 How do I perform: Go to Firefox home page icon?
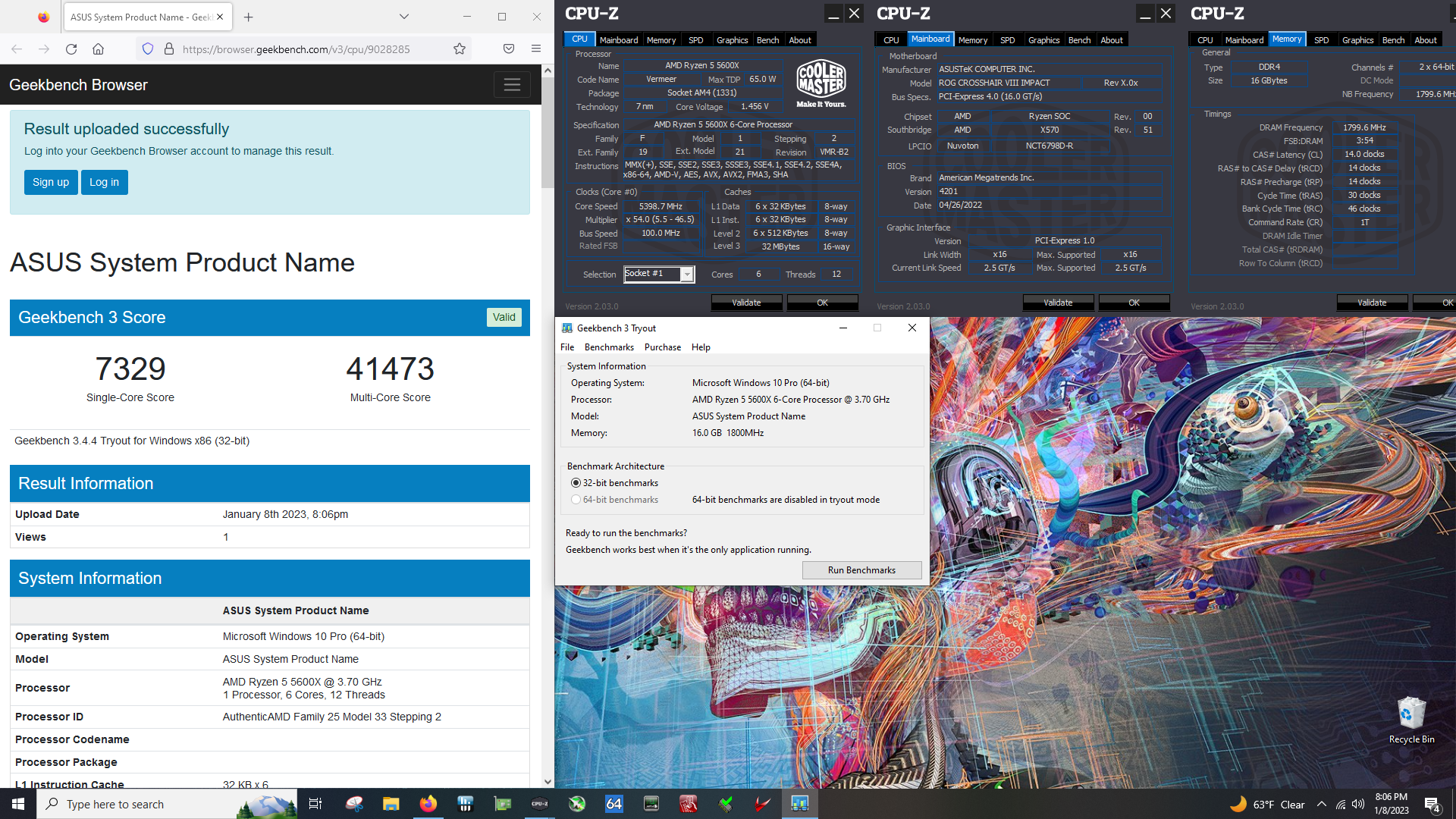pyautogui.click(x=99, y=49)
